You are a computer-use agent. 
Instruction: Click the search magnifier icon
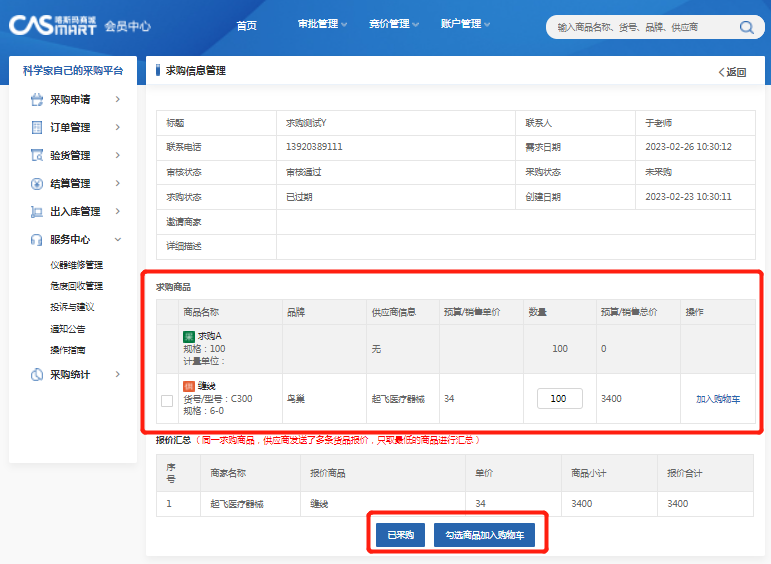pos(746,27)
